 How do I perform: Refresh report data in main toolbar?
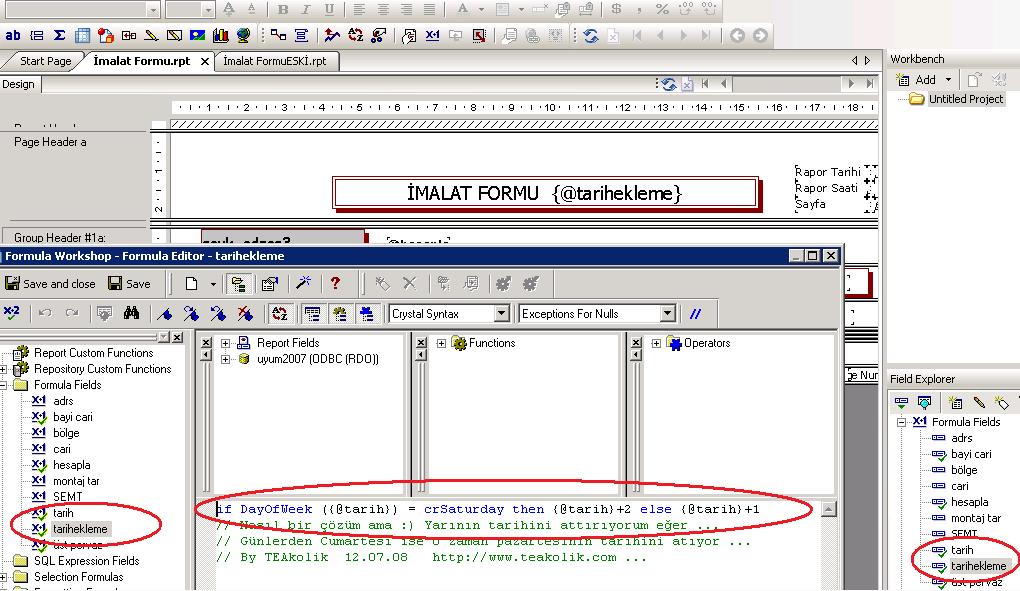(x=591, y=35)
